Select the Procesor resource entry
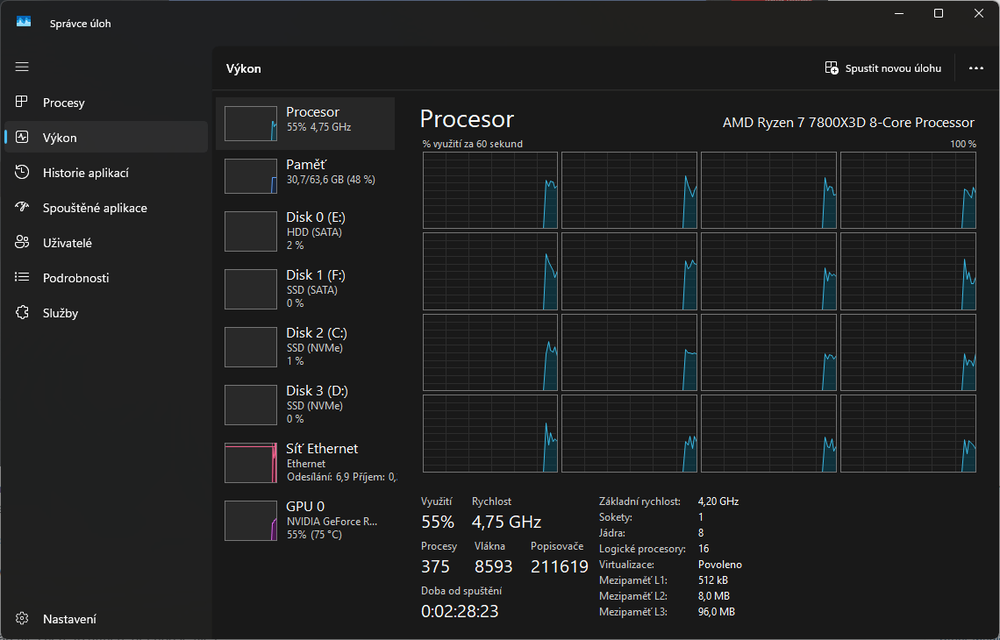The image size is (1000, 640). click(x=305, y=122)
